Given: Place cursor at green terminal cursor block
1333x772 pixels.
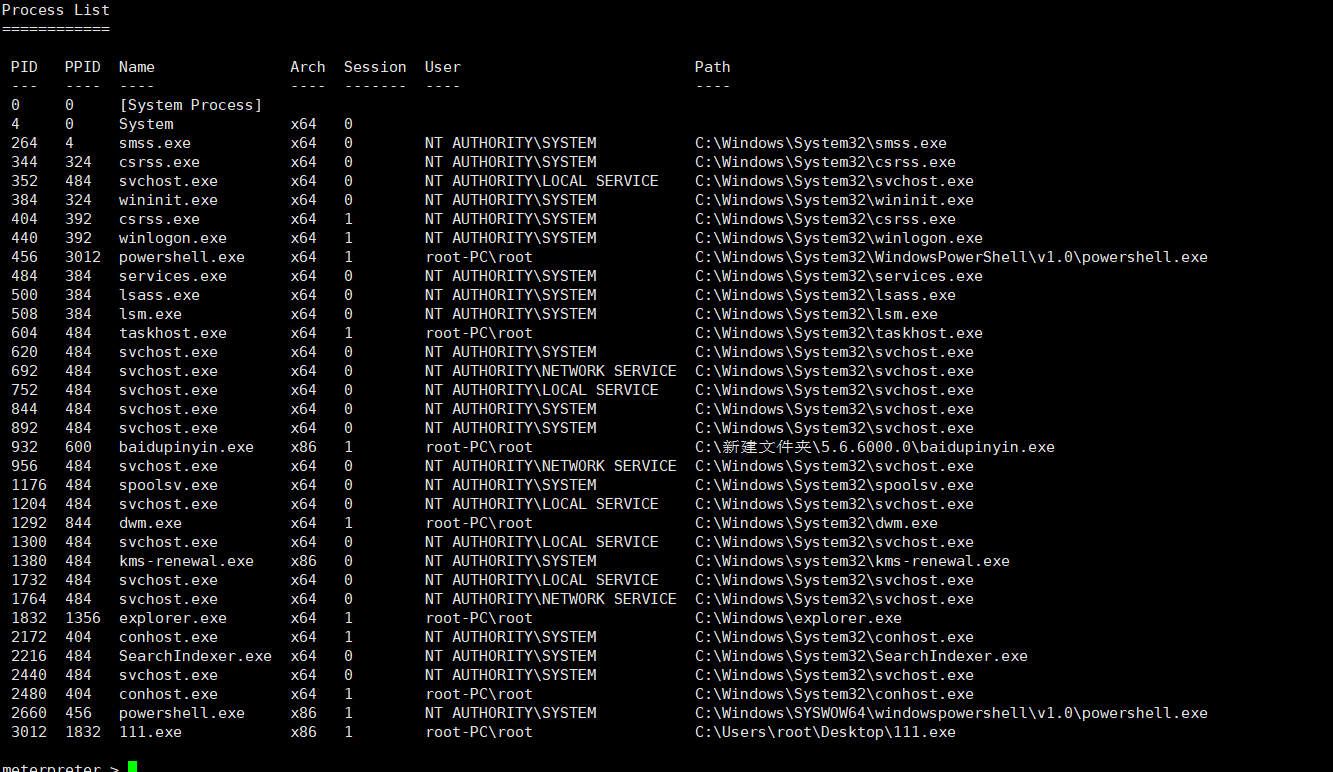Looking at the screenshot, I should pyautogui.click(x=132, y=767).
